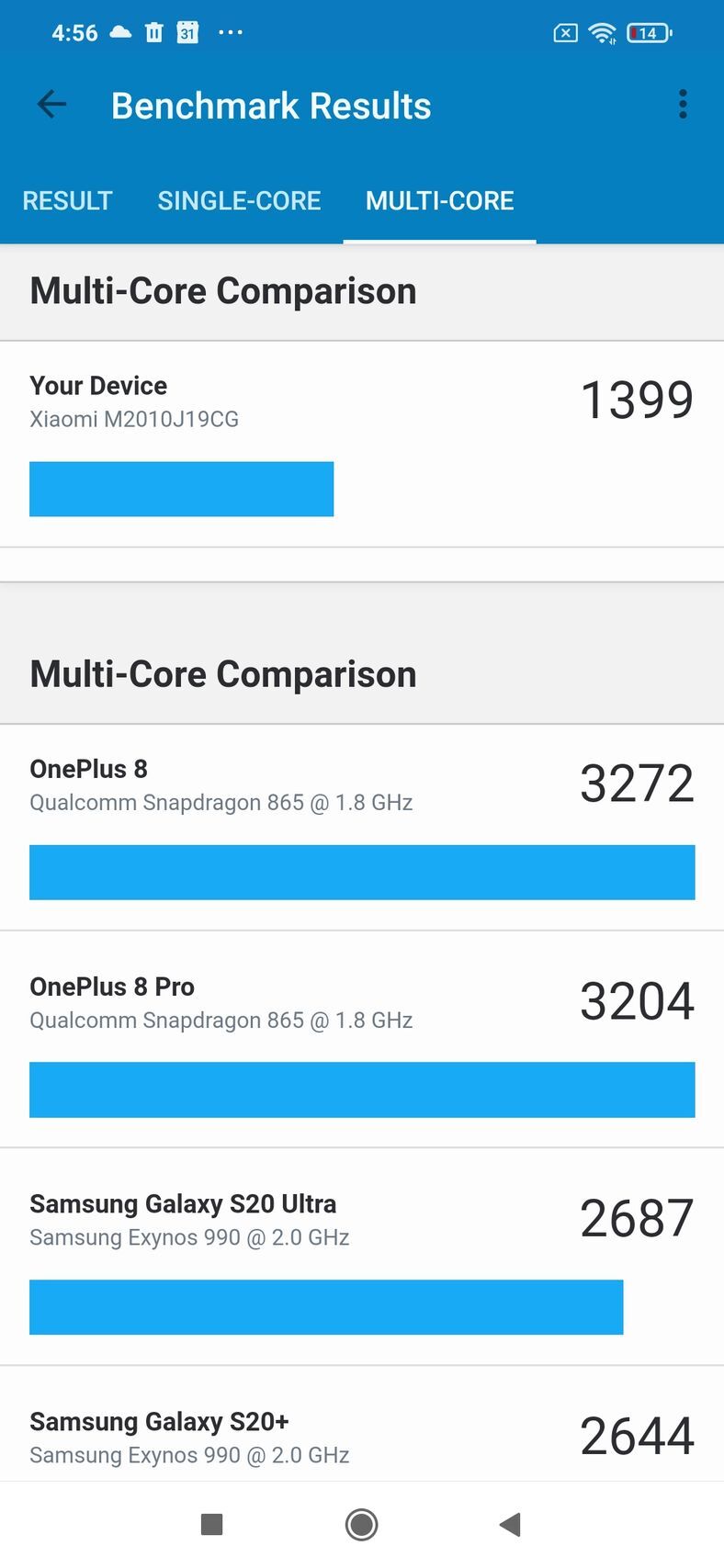Screen dimensions: 724x1568
Task: Tap the trash notification icon
Action: 153,33
